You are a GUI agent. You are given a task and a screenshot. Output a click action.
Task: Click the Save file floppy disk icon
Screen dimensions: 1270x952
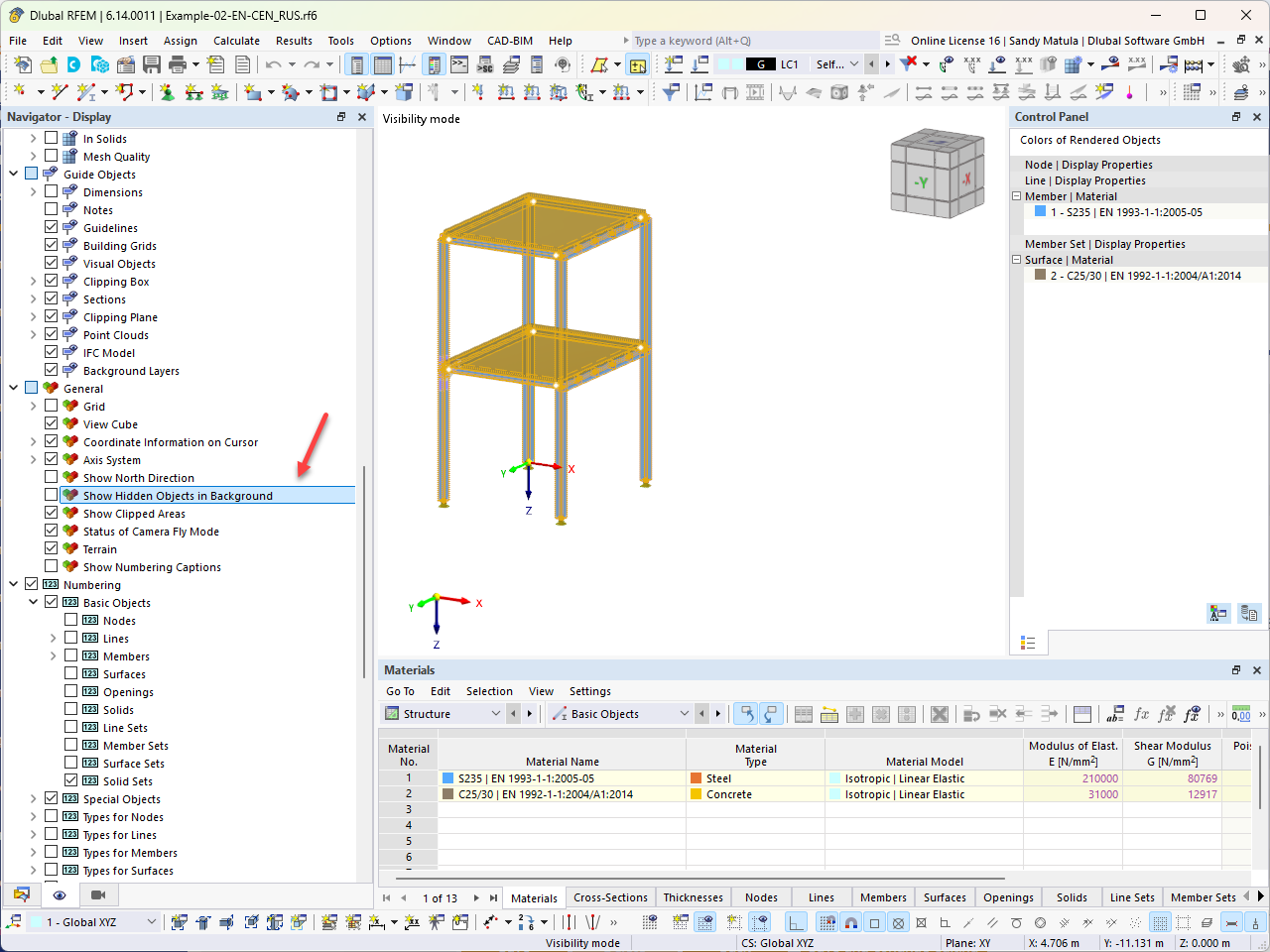pyautogui.click(x=152, y=64)
